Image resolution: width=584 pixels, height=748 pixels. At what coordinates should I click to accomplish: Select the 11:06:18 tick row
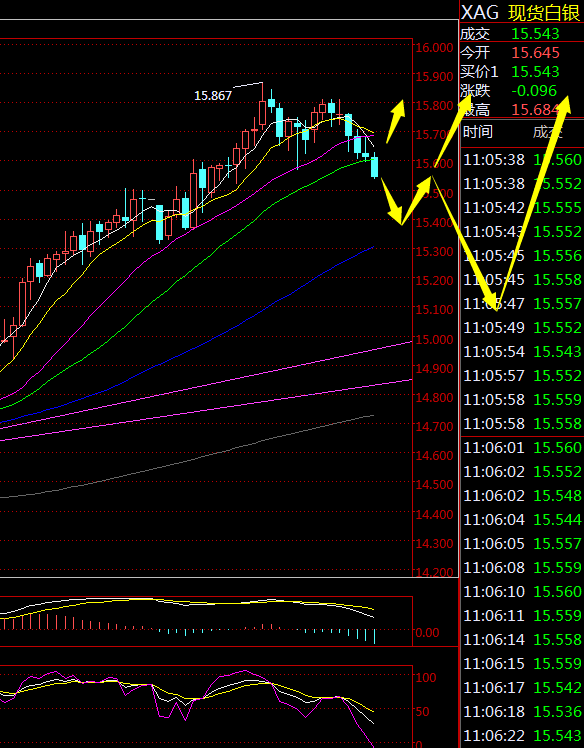[x=522, y=711]
